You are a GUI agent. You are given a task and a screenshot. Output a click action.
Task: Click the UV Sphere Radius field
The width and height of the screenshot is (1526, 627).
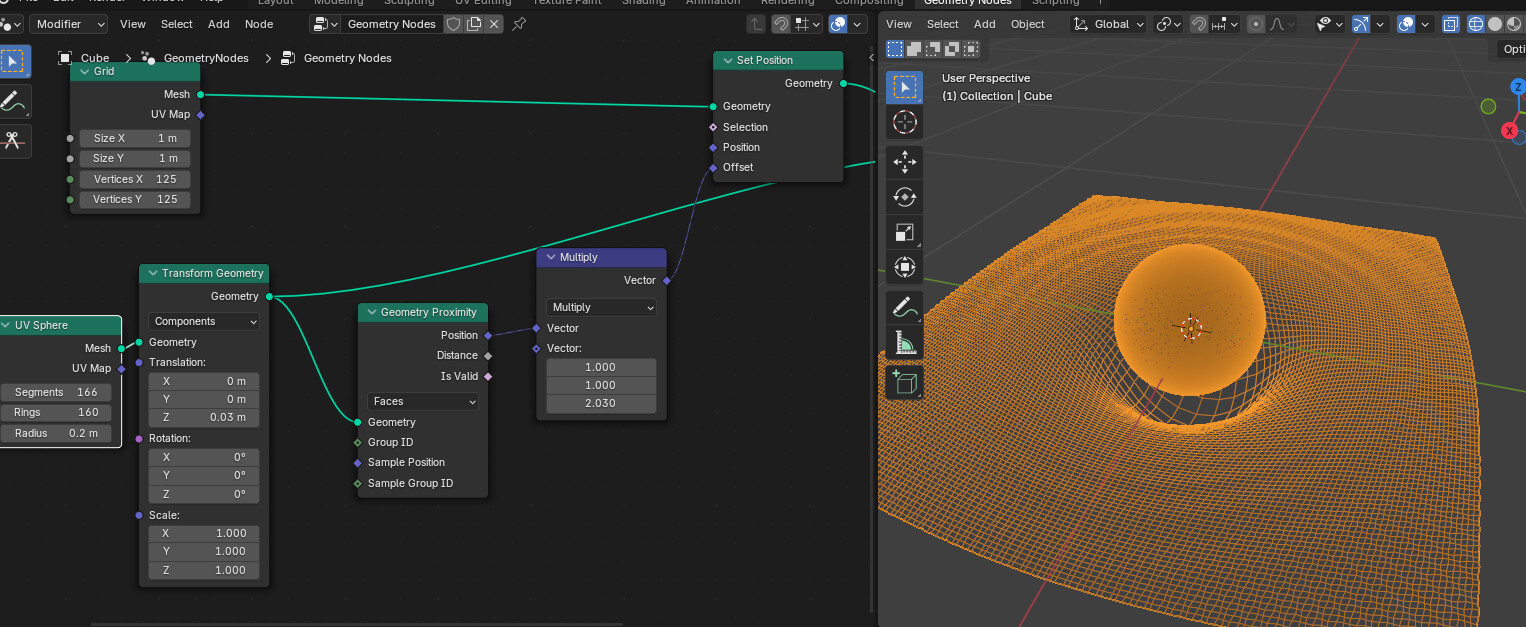(56, 433)
